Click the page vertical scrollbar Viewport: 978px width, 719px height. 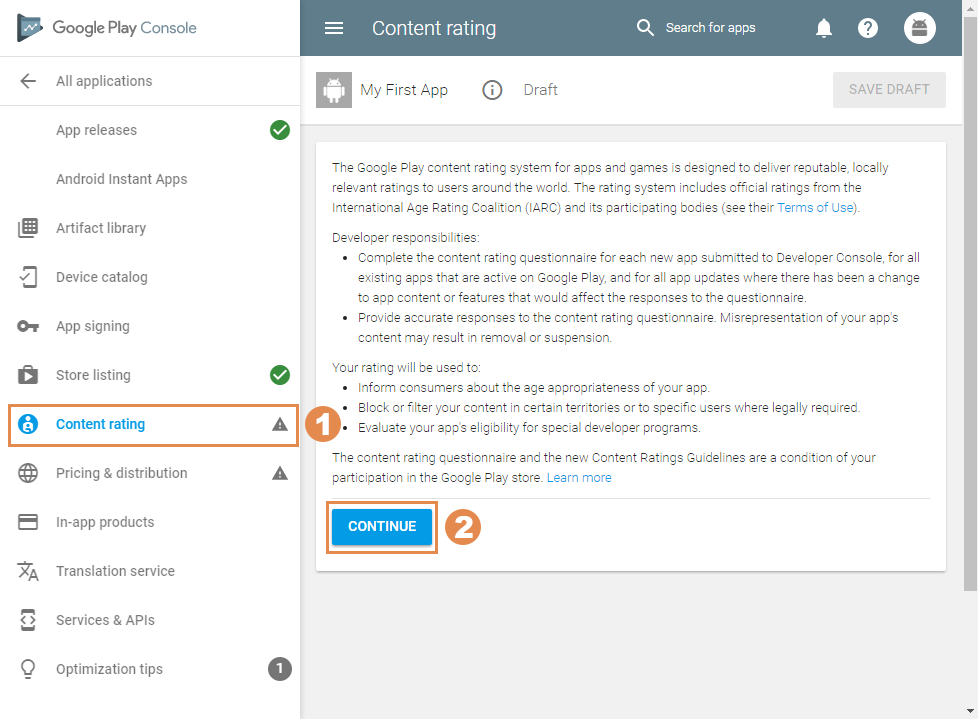[x=970, y=303]
